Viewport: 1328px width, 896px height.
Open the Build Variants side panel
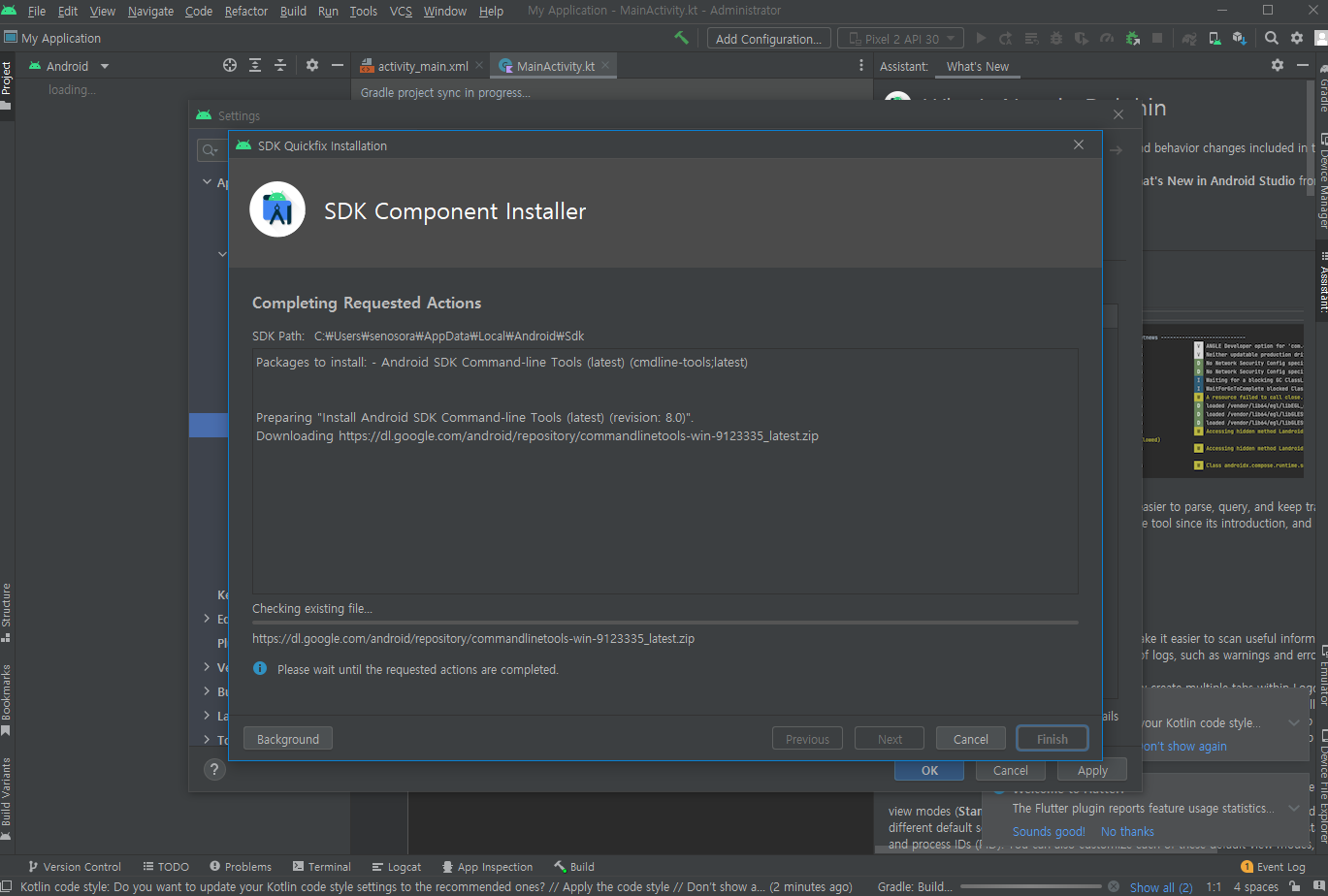[x=7, y=797]
